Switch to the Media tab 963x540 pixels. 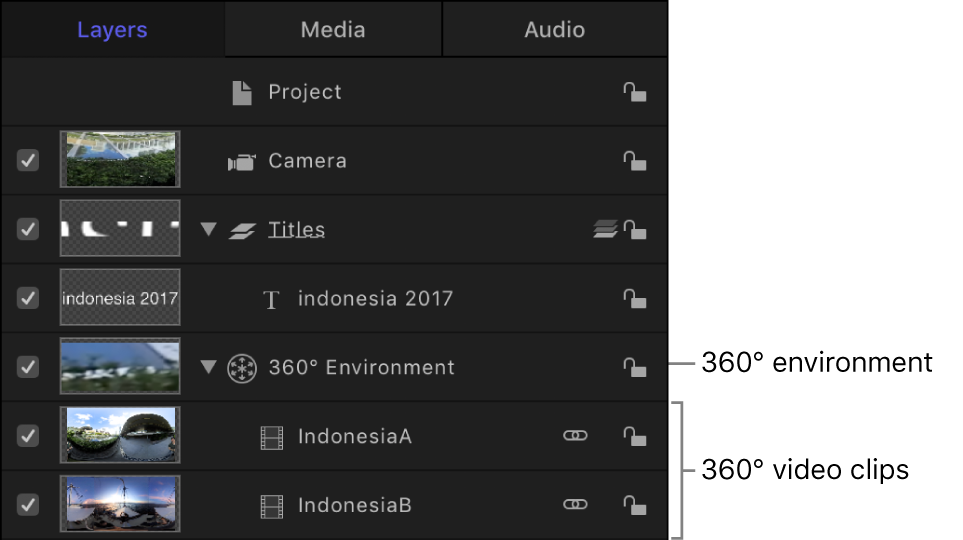(333, 30)
